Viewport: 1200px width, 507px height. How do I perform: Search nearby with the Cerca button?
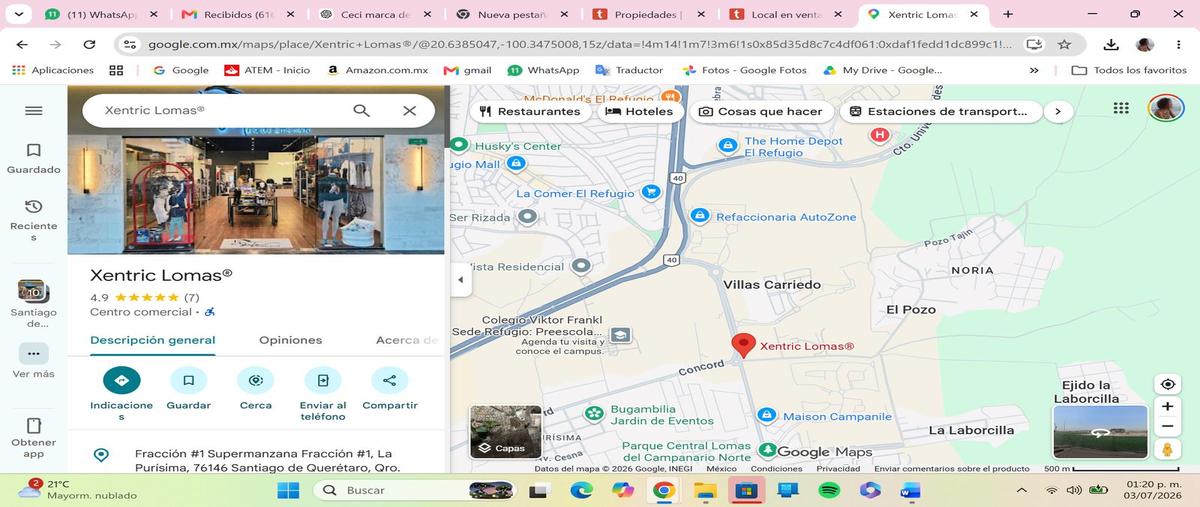tap(255, 380)
